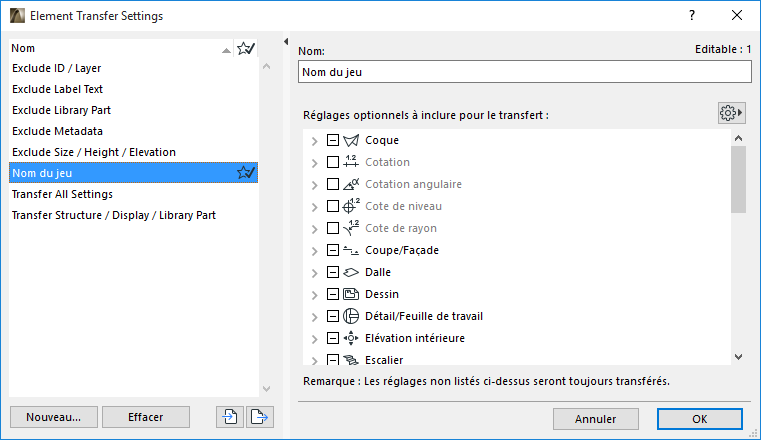The image size is (761, 440).
Task: Toggle the Coupe/Façade checkbox
Action: [x=333, y=250]
